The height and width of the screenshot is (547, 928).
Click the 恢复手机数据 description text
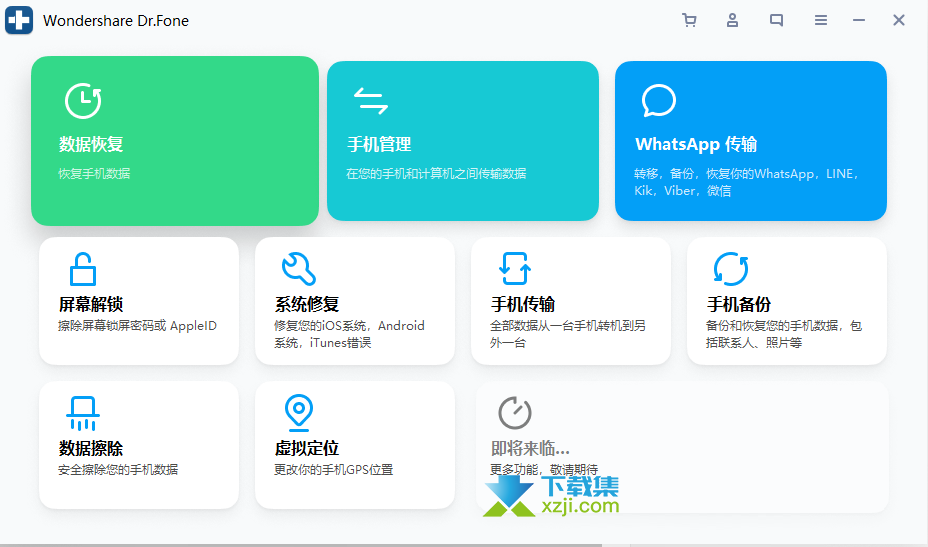pyautogui.click(x=94, y=173)
